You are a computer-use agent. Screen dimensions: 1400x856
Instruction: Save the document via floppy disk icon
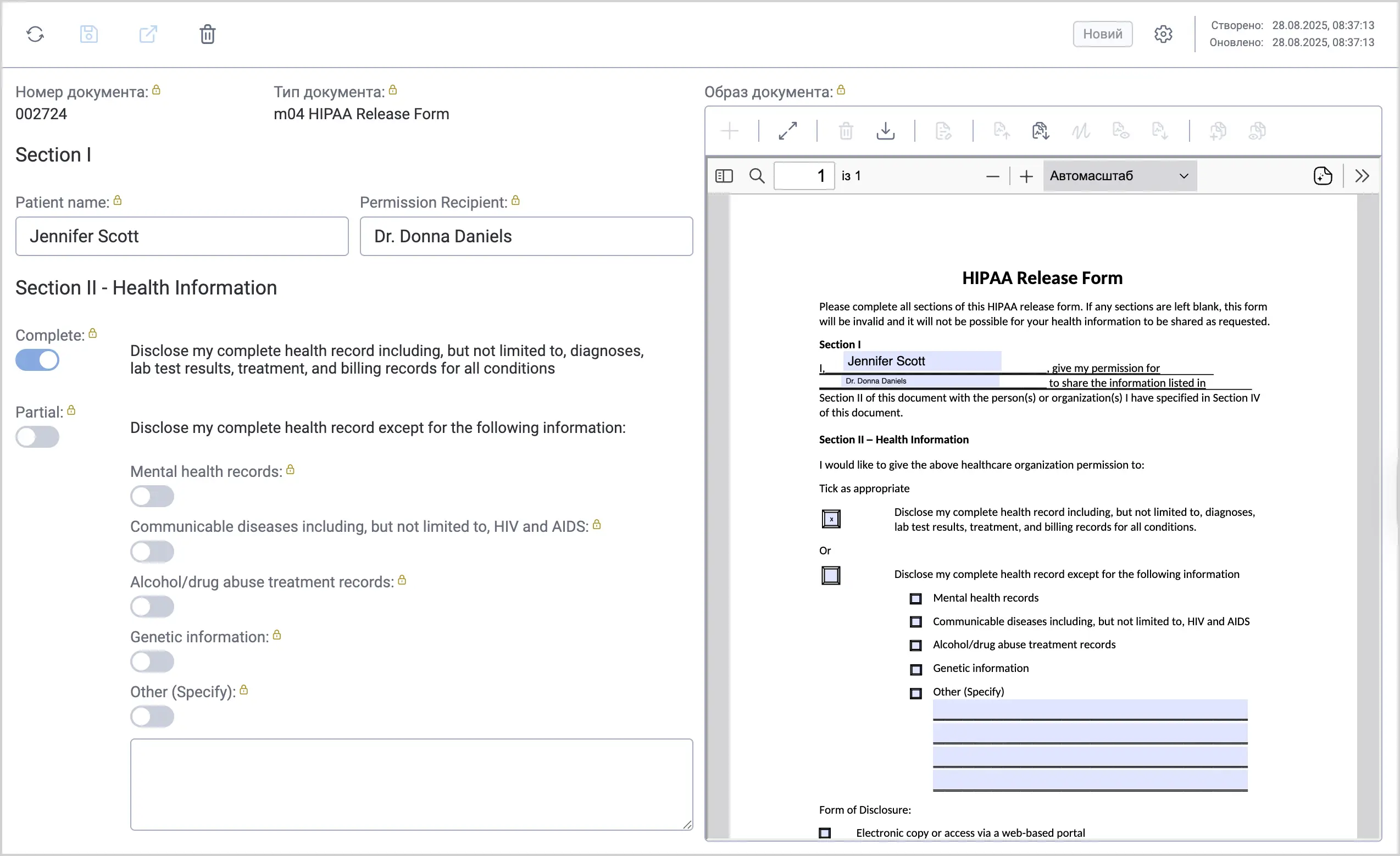coord(88,34)
